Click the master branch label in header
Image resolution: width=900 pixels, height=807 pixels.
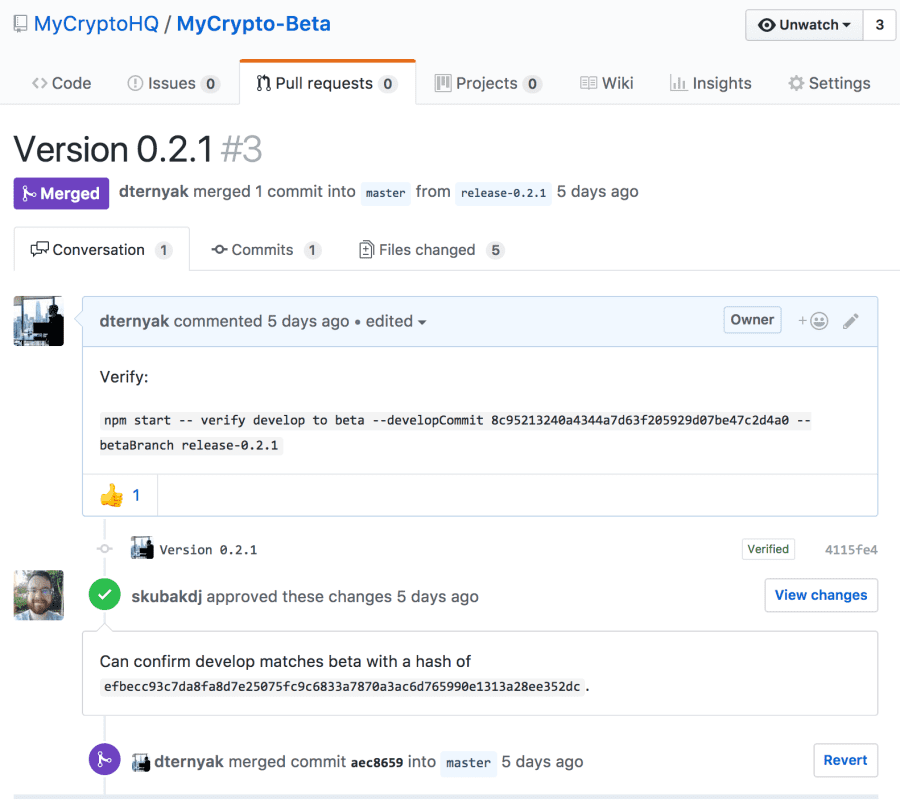point(385,193)
